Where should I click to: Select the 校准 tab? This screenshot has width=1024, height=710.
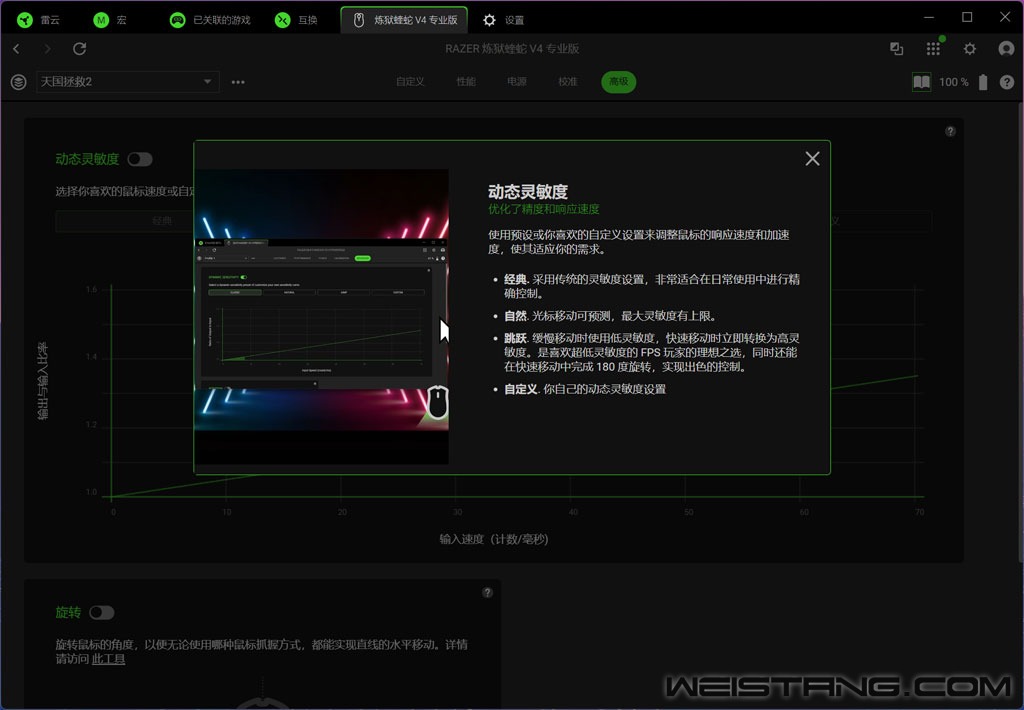pyautogui.click(x=568, y=82)
